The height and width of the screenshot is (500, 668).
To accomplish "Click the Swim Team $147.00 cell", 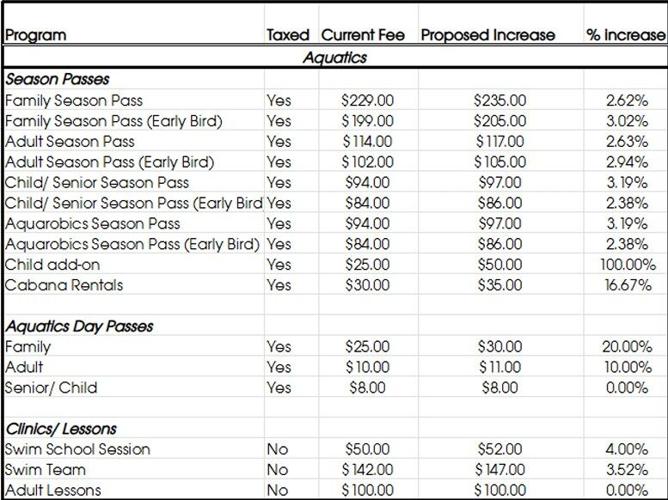I will point(498,469).
